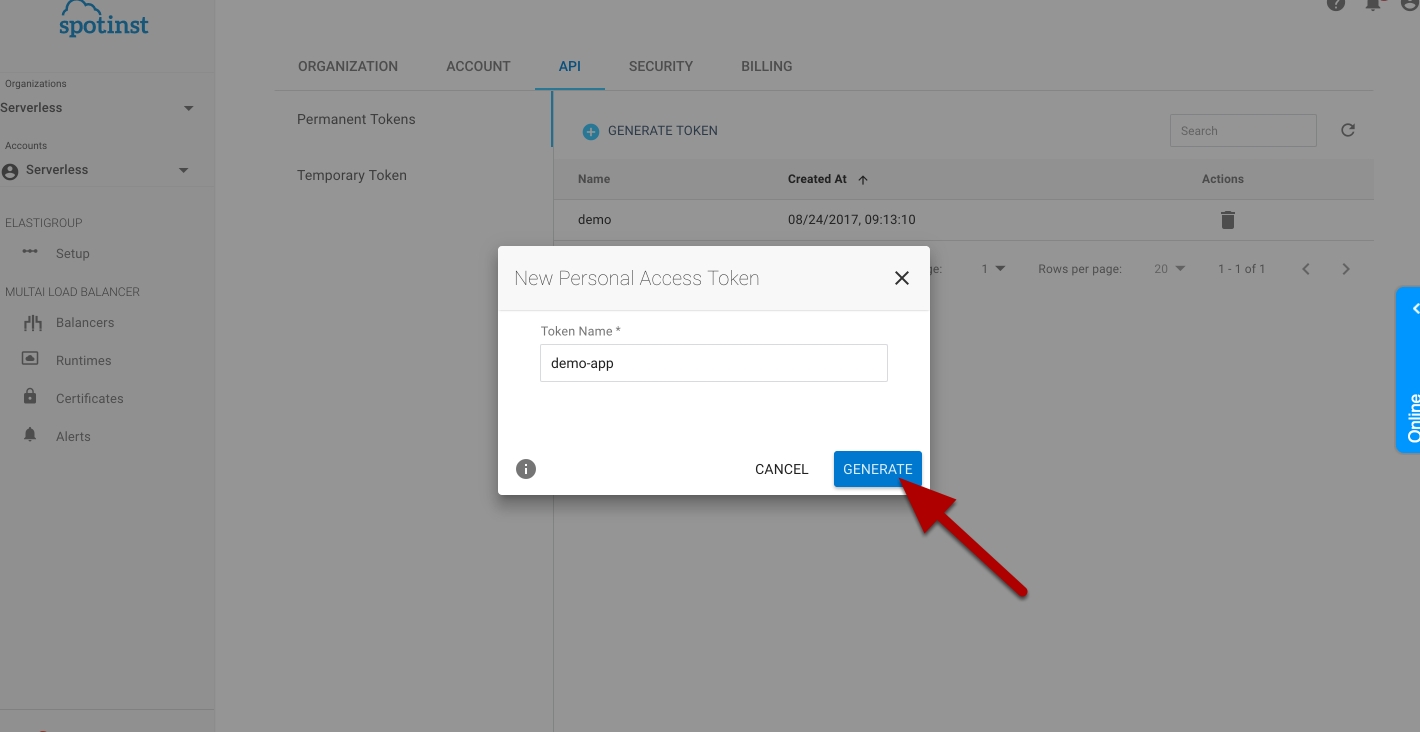Image resolution: width=1420 pixels, height=732 pixels.
Task: Go to next page of tokens
Action: click(1345, 269)
